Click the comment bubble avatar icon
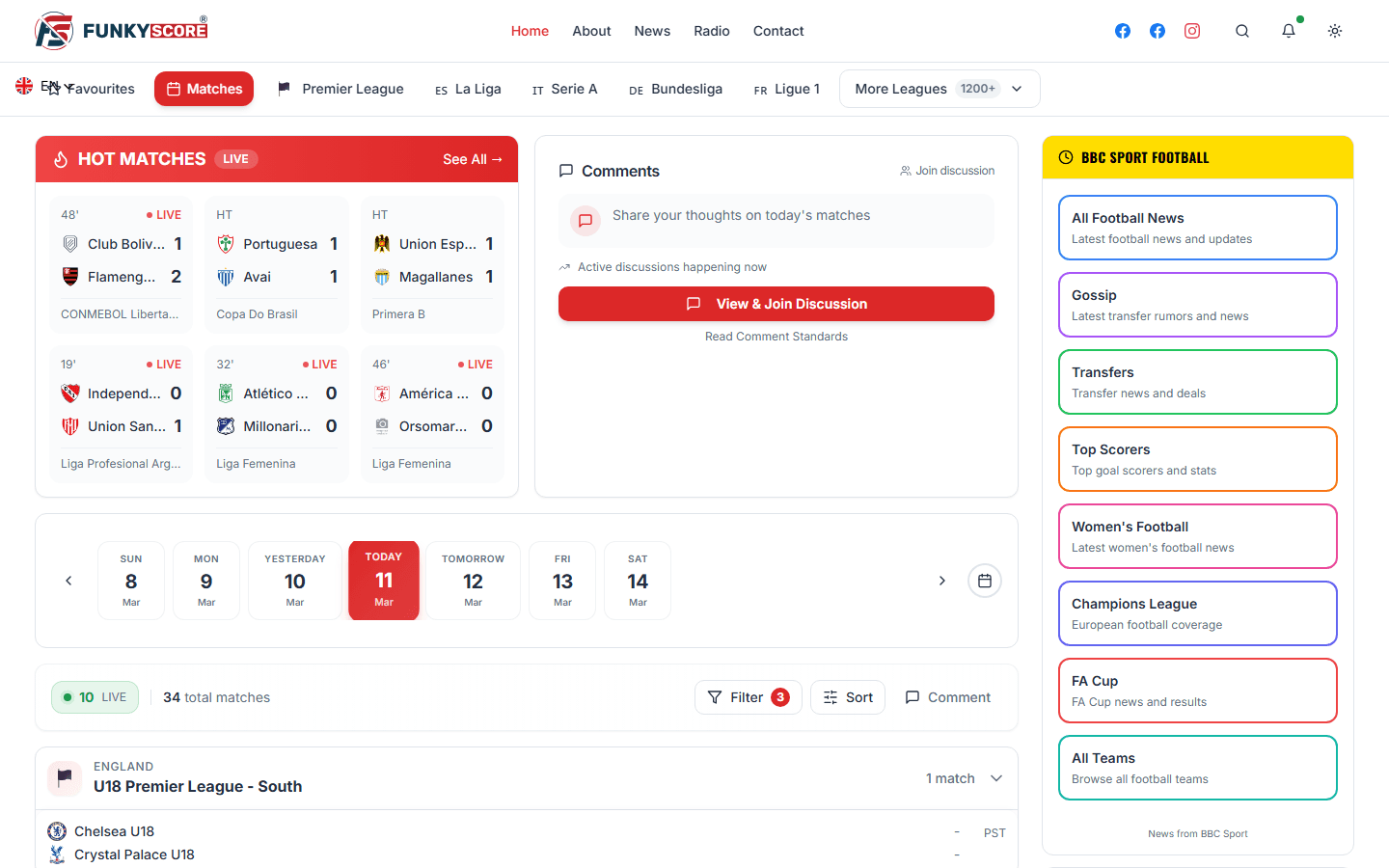The height and width of the screenshot is (868, 1389). tap(585, 221)
